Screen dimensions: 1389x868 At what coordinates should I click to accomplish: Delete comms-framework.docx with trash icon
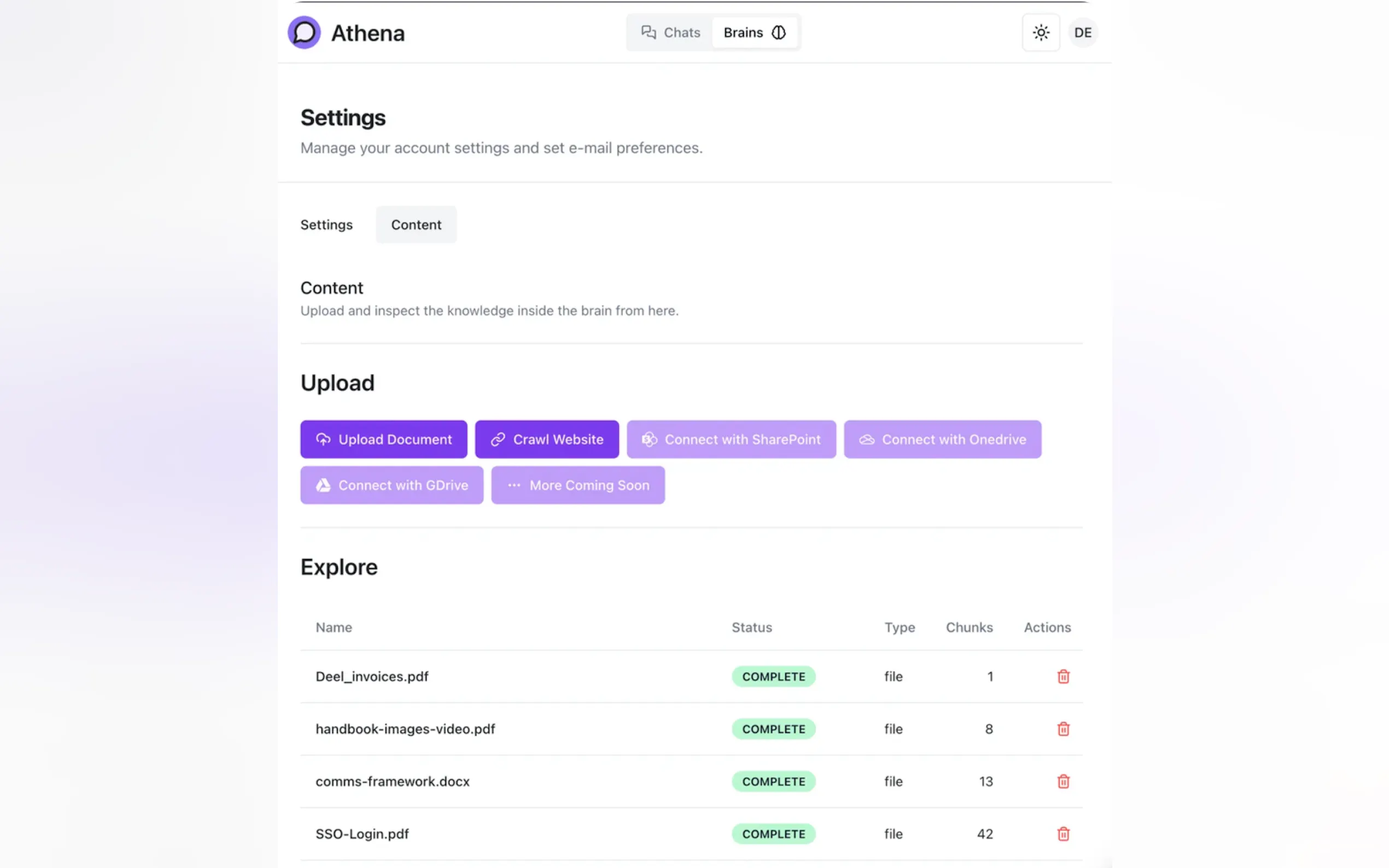(x=1063, y=781)
